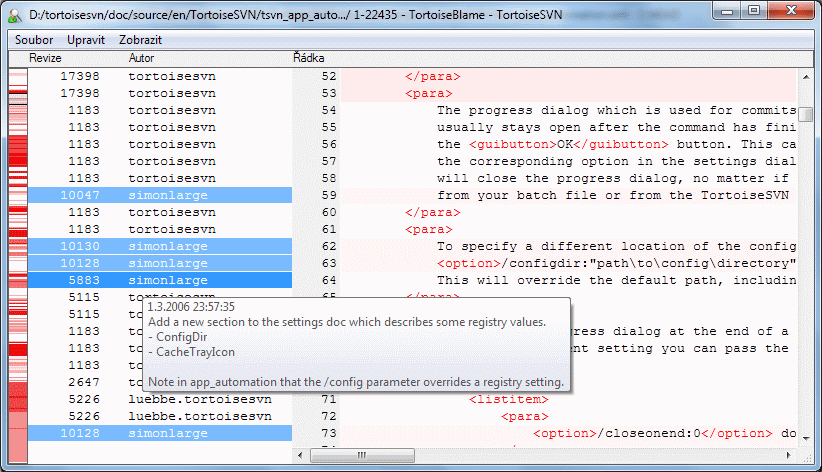Click the guibutton OK code on line 56
This screenshot has height=472, width=822.
coord(569,144)
